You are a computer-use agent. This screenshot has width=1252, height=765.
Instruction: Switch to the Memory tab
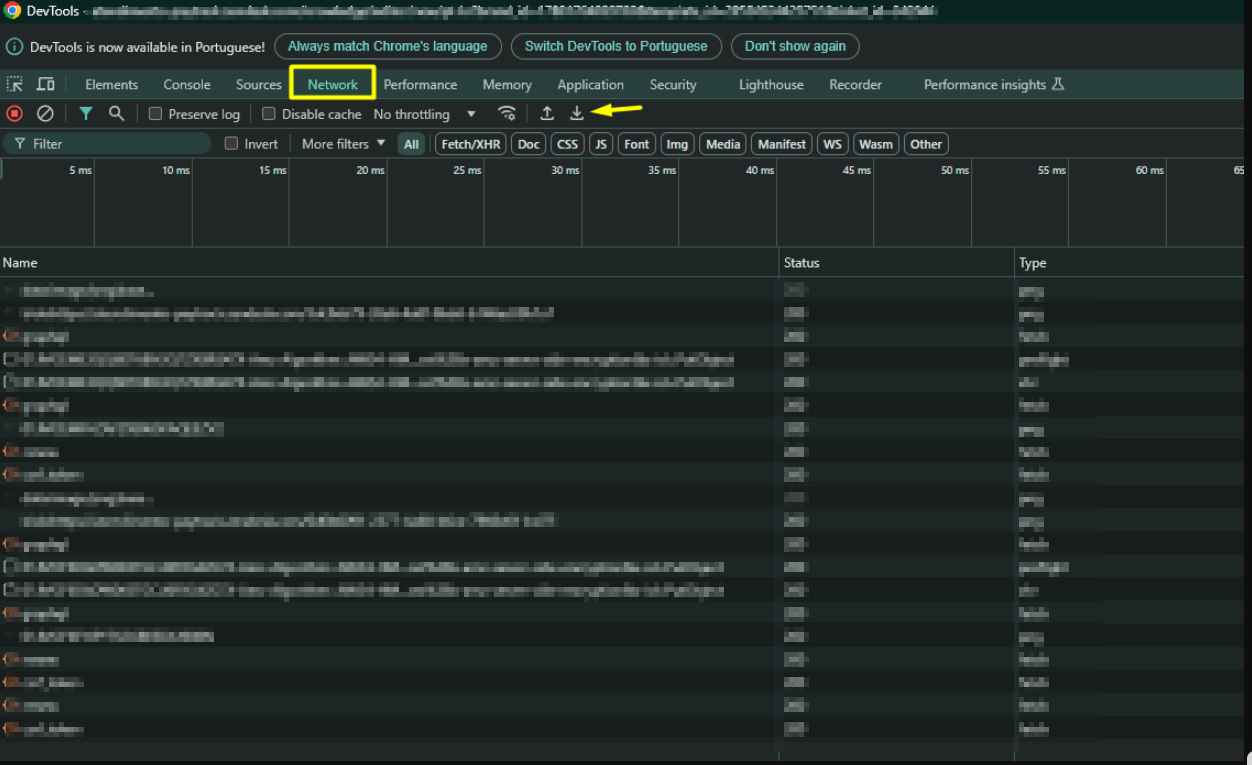(x=507, y=85)
